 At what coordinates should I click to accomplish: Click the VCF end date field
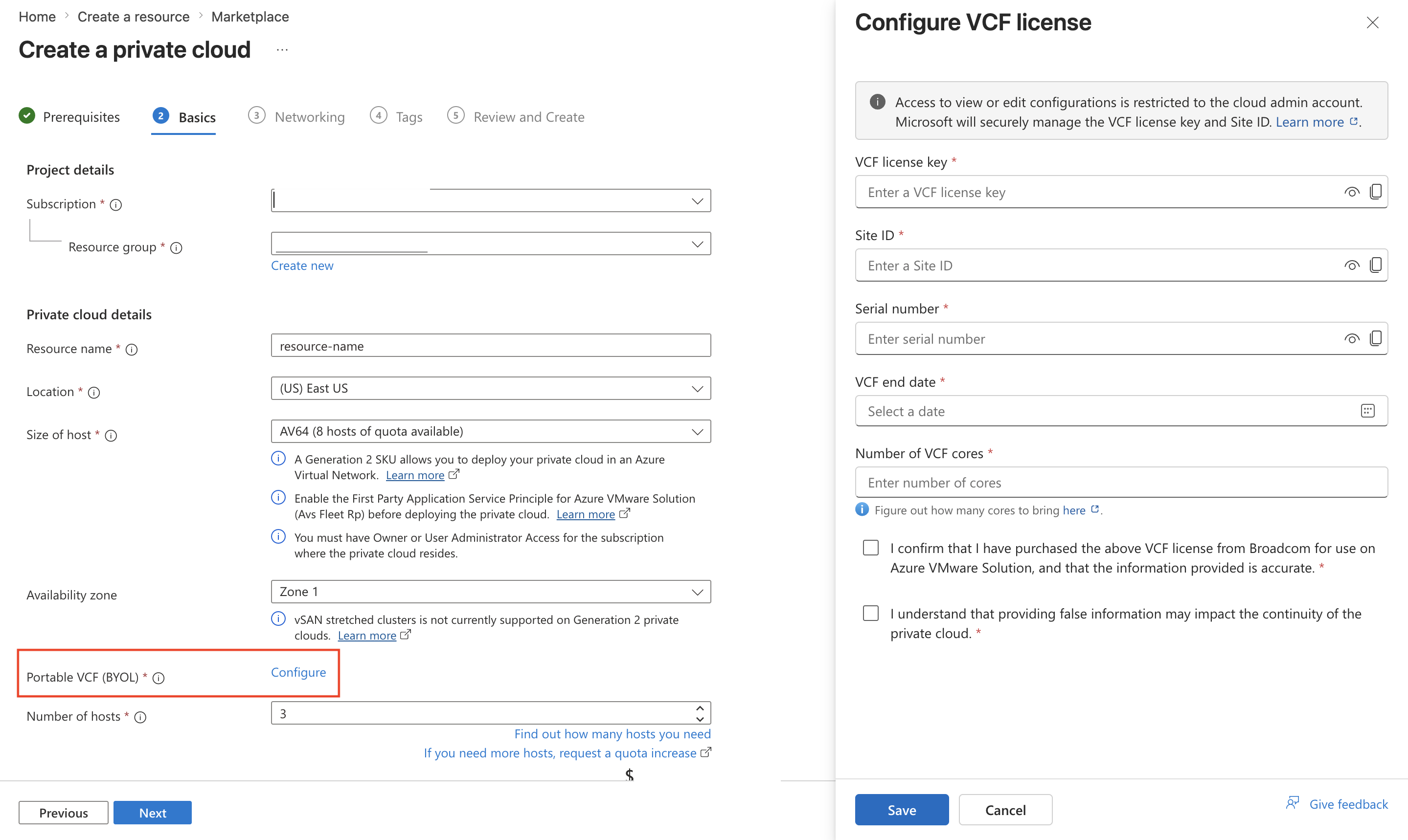tap(1121, 411)
